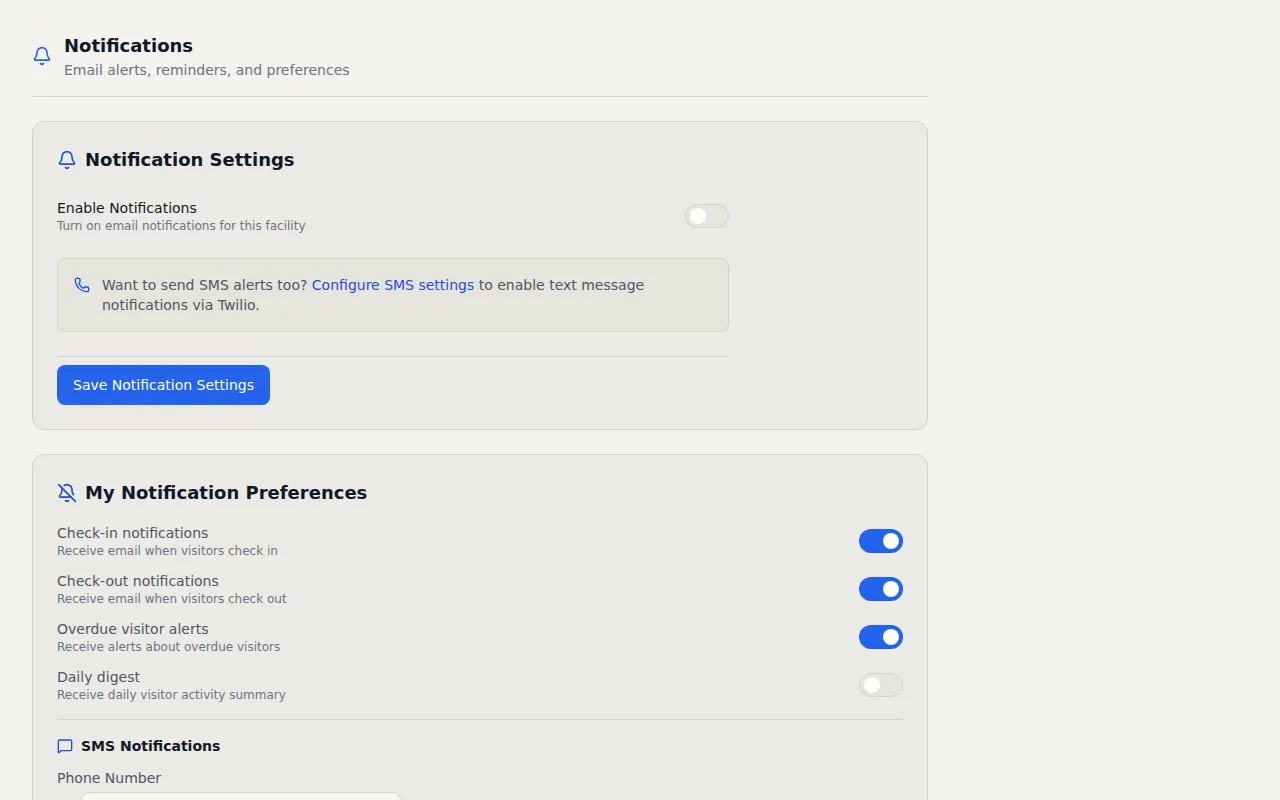Disable check-in notifications
1280x800 pixels.
pyautogui.click(x=880, y=541)
